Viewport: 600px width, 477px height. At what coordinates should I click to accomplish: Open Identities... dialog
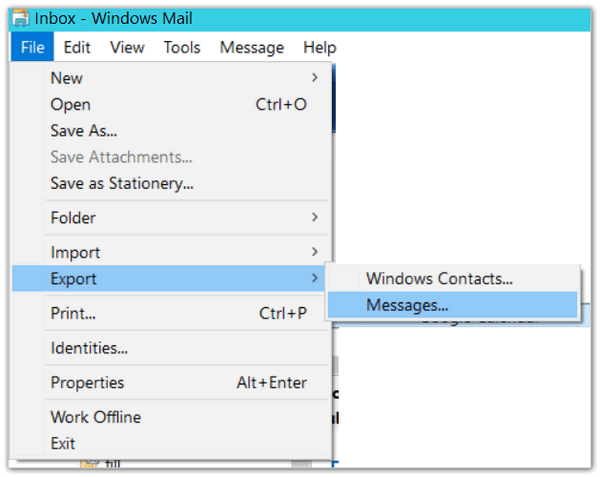(171, 348)
